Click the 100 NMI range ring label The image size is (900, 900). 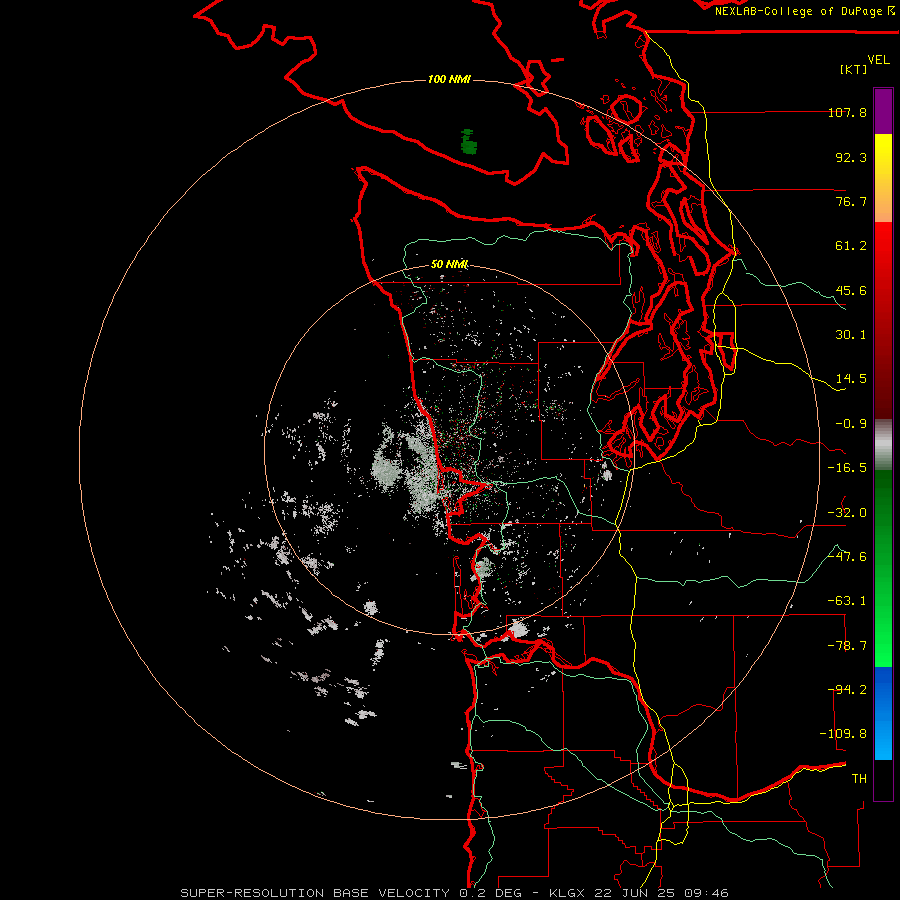(x=449, y=79)
